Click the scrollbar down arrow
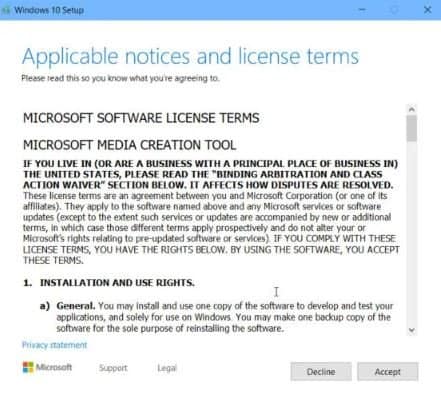Viewport: 441px width, 396px height. (412, 330)
